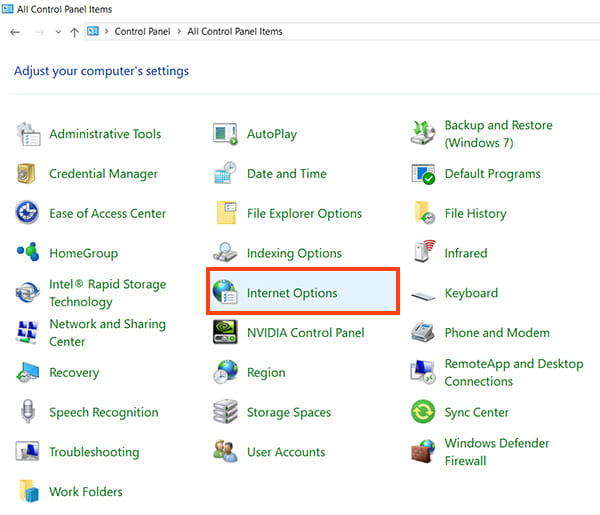Open the NVIDIA Control Panel icon
The height and width of the screenshot is (515, 600).
click(226, 333)
